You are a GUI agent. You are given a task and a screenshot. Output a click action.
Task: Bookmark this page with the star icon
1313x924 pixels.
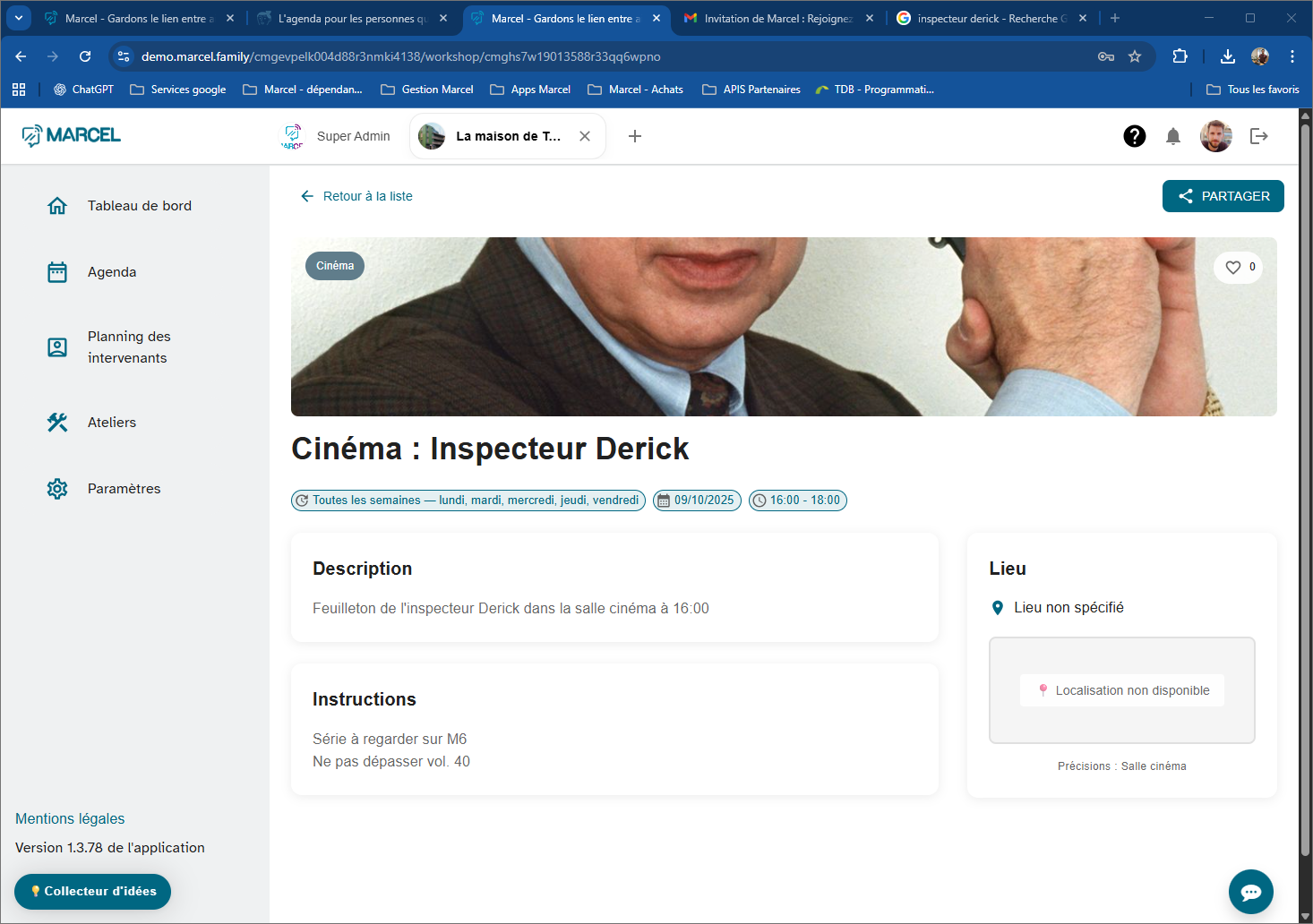1135,56
